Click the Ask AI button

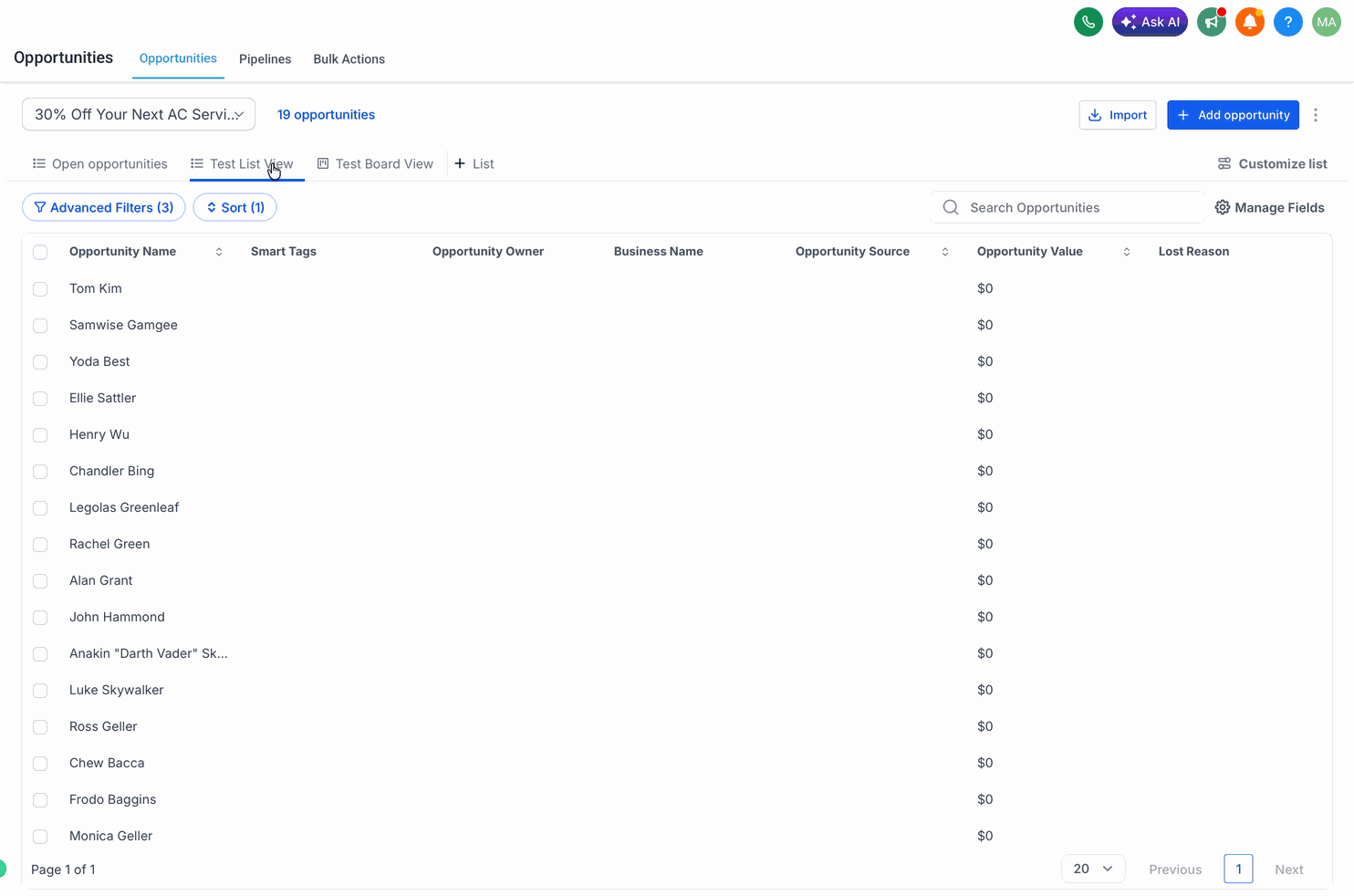pos(1150,22)
